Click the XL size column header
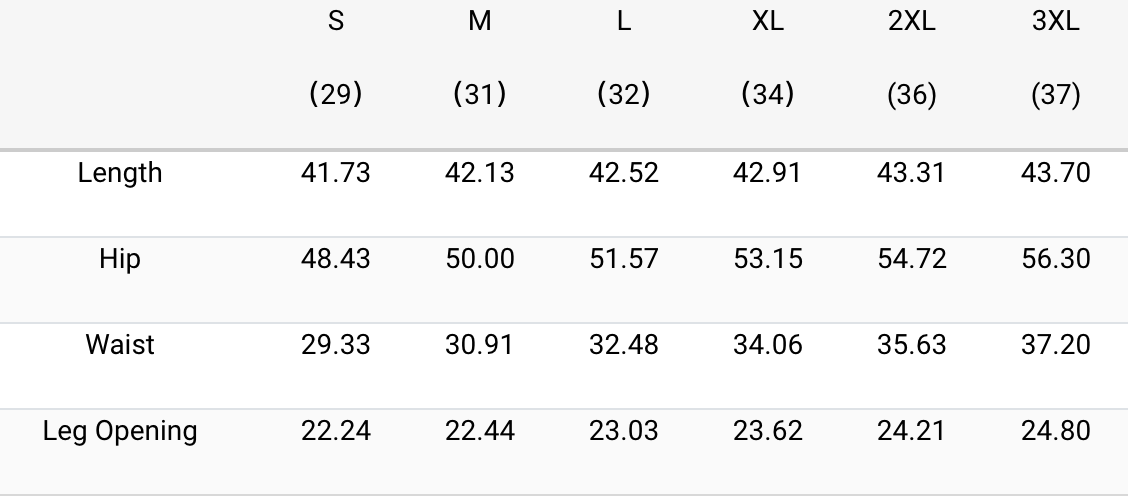 coord(768,22)
